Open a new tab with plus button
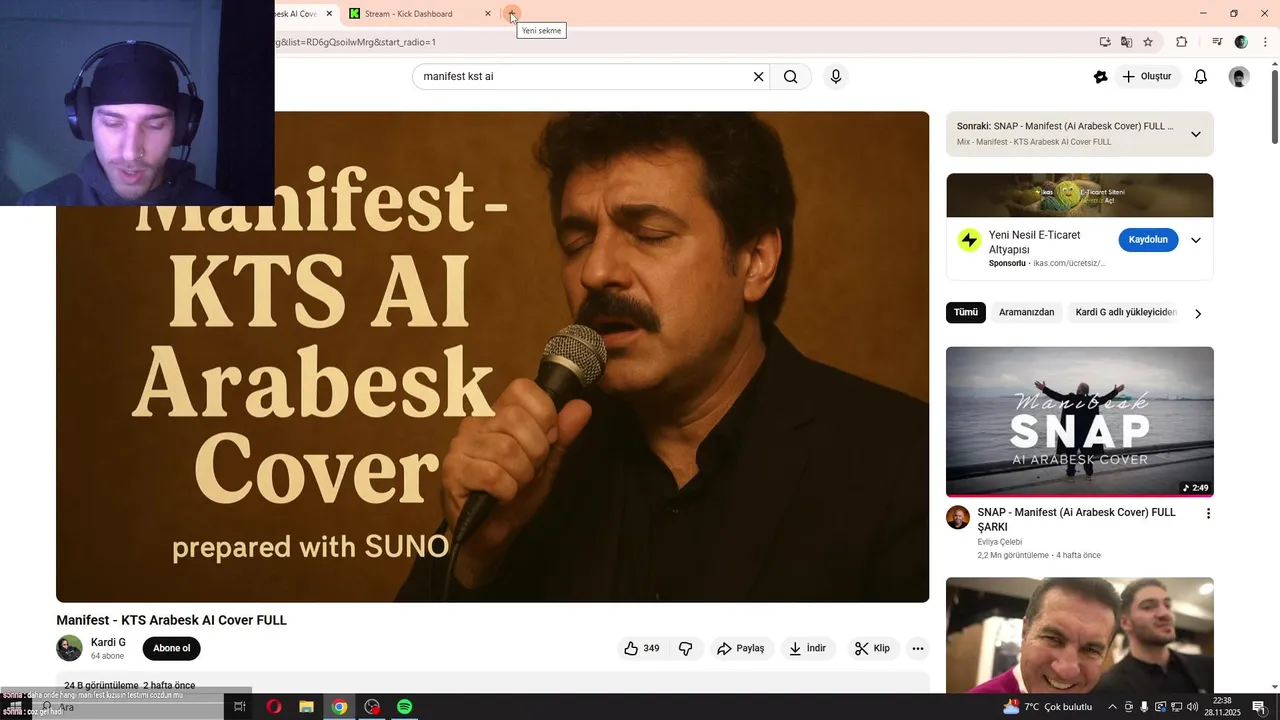This screenshot has height=720, width=1280. pyautogui.click(x=512, y=14)
